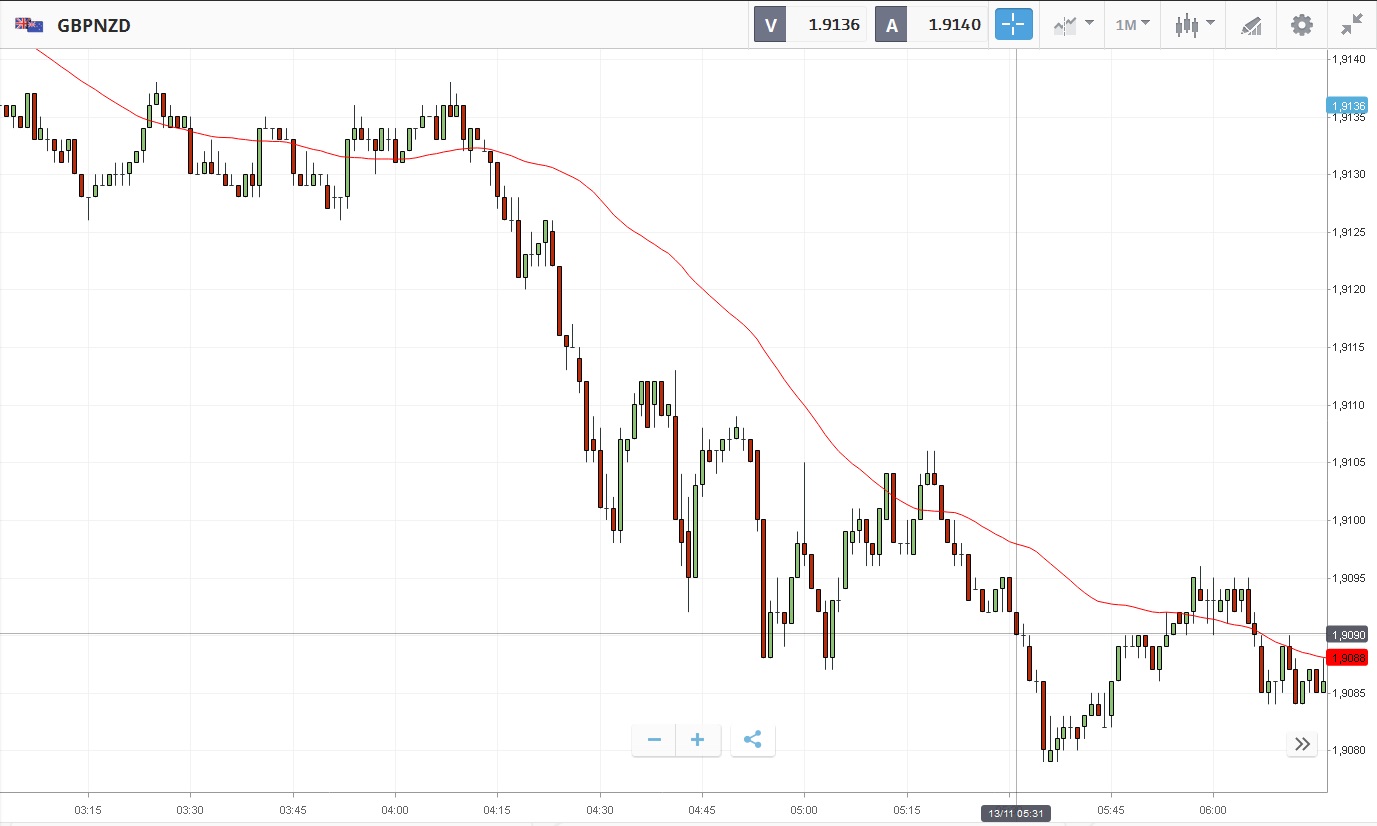This screenshot has height=826, width=1377.
Task: Click the current price label 1.9136
Action: 1347,105
